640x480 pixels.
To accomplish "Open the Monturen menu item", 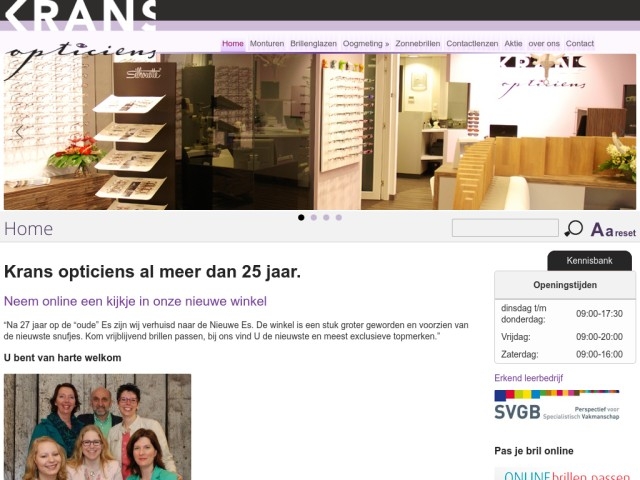I will [267, 44].
